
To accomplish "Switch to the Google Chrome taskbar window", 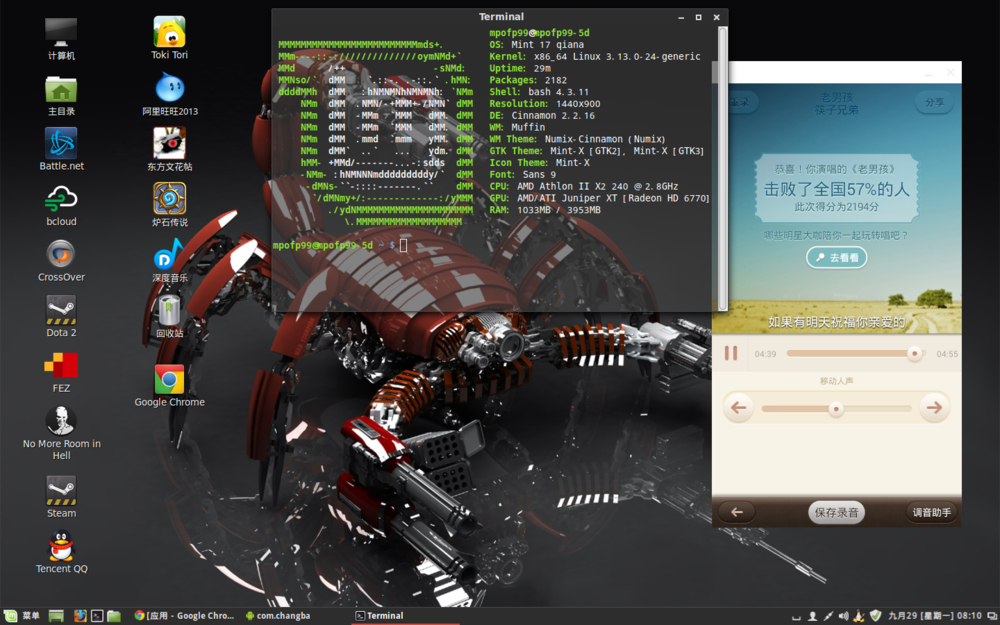I will [x=184, y=616].
